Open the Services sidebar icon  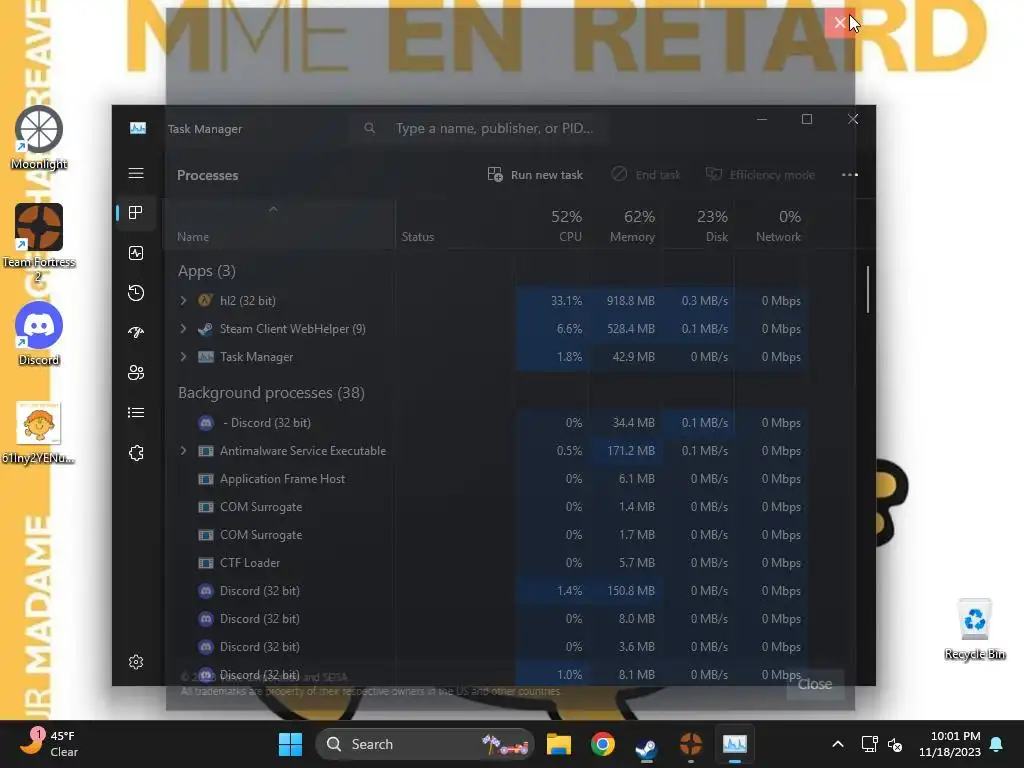136,453
